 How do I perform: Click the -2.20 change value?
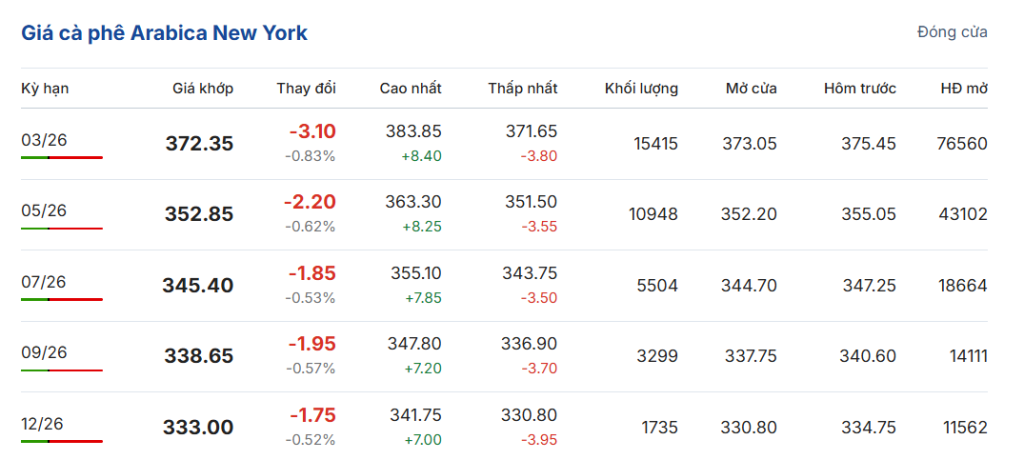[310, 202]
